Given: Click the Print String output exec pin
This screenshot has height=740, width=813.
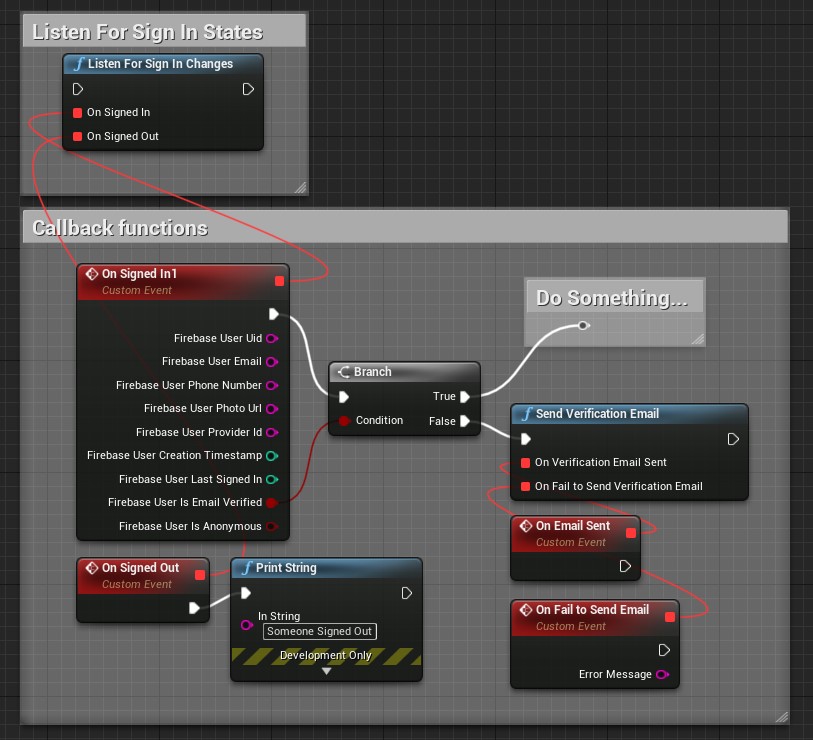Looking at the screenshot, I should point(407,593).
